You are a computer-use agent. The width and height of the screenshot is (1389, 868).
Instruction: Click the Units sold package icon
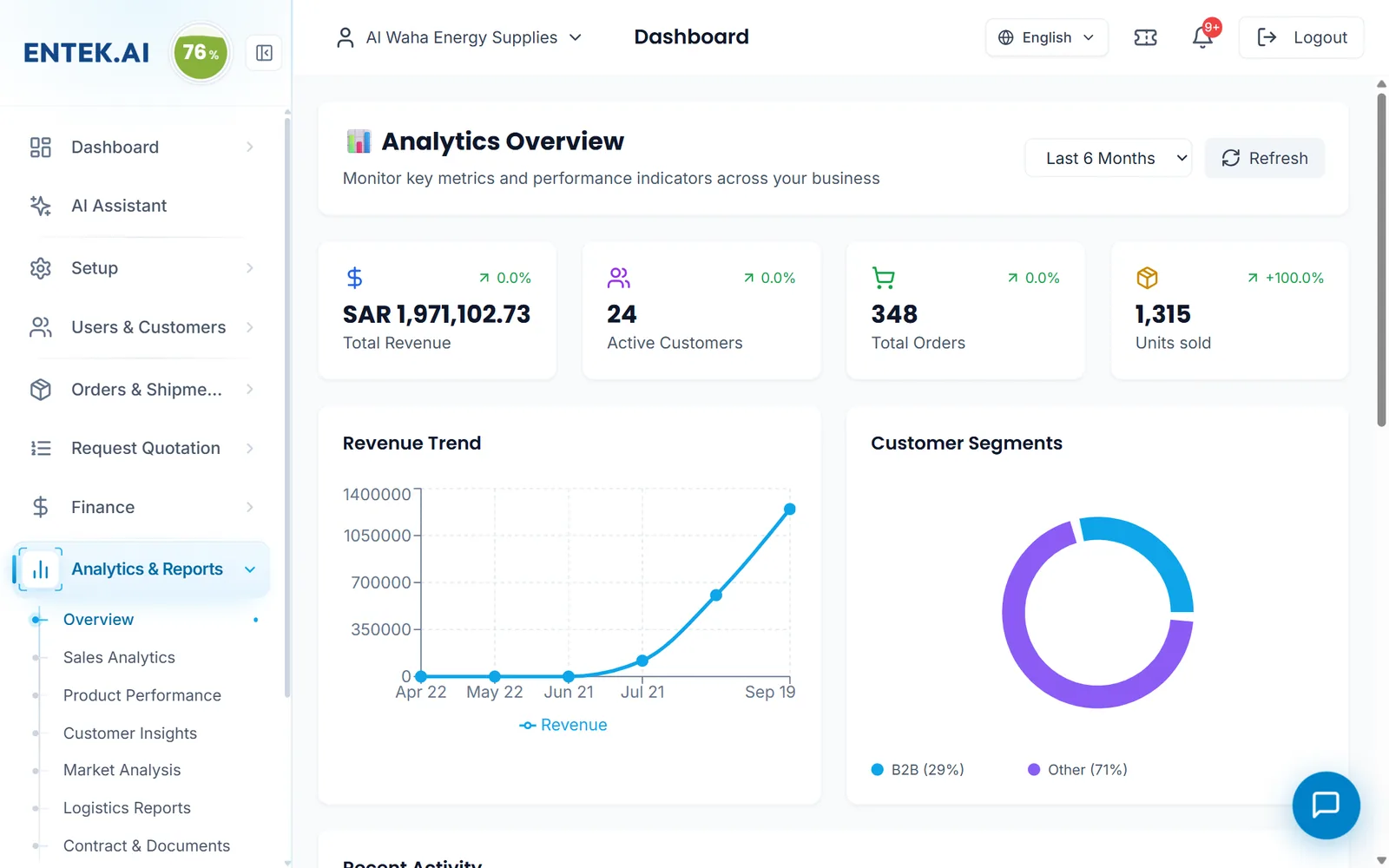1147,278
